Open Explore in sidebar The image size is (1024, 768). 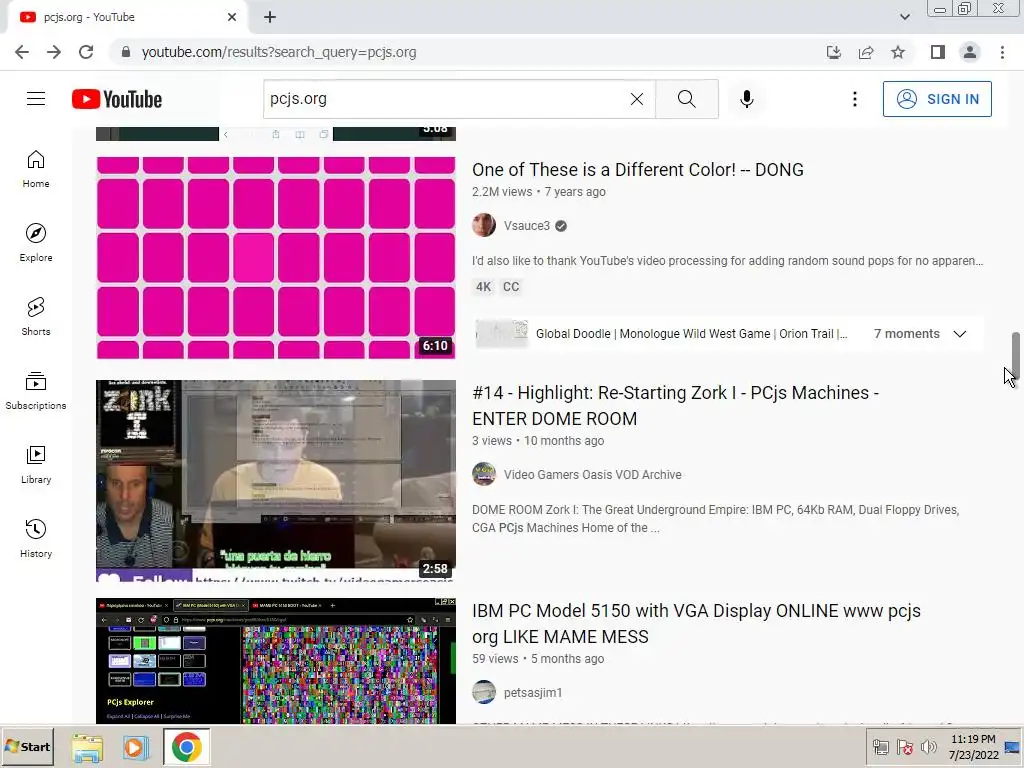coord(36,242)
